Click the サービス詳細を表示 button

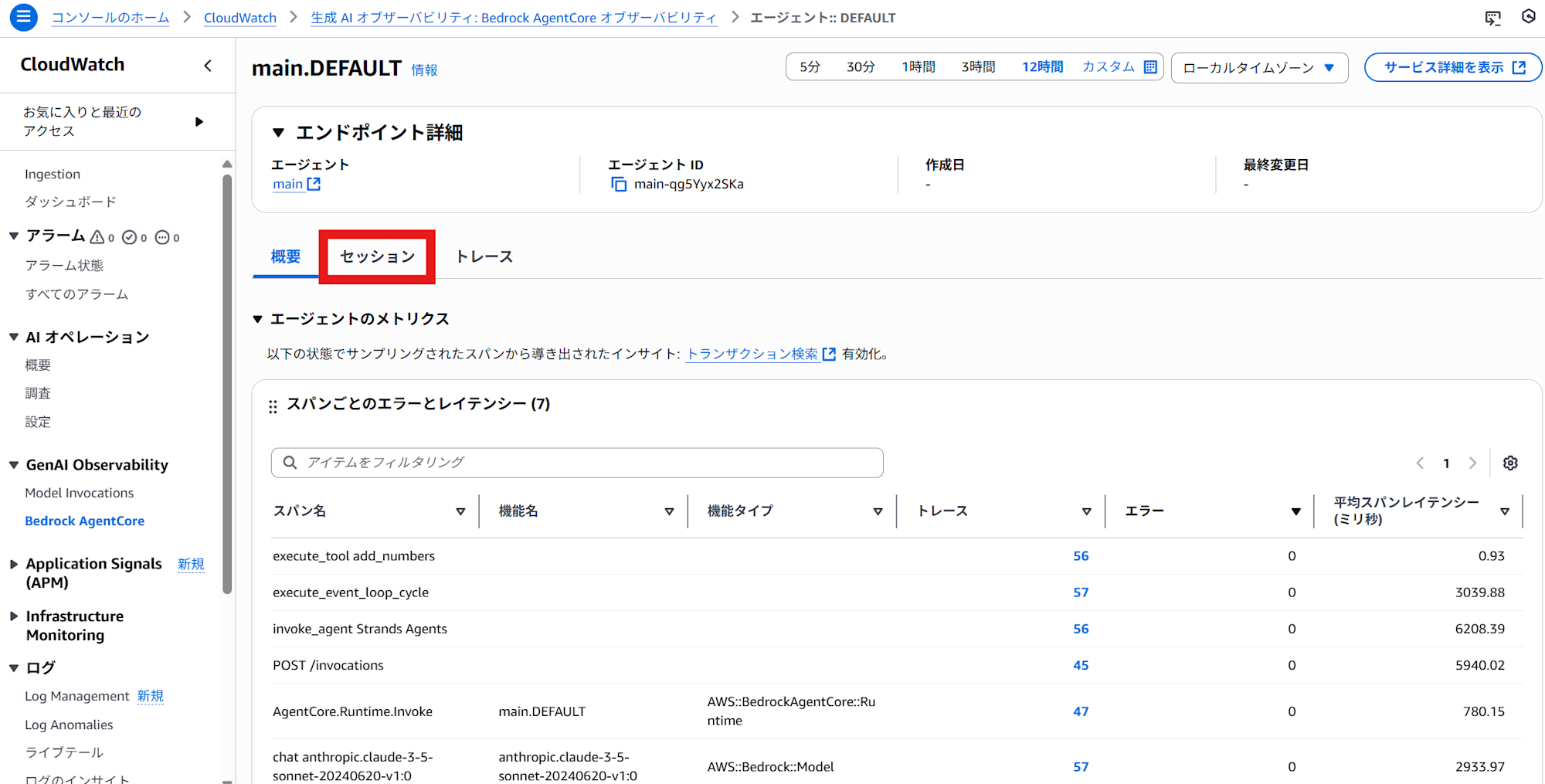pyautogui.click(x=1452, y=66)
